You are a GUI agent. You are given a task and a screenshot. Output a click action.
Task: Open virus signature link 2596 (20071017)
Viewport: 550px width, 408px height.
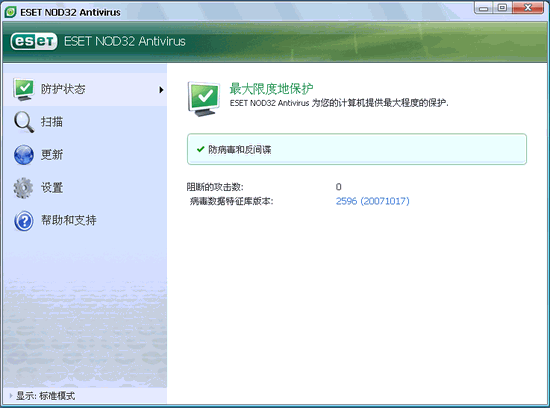tap(373, 201)
